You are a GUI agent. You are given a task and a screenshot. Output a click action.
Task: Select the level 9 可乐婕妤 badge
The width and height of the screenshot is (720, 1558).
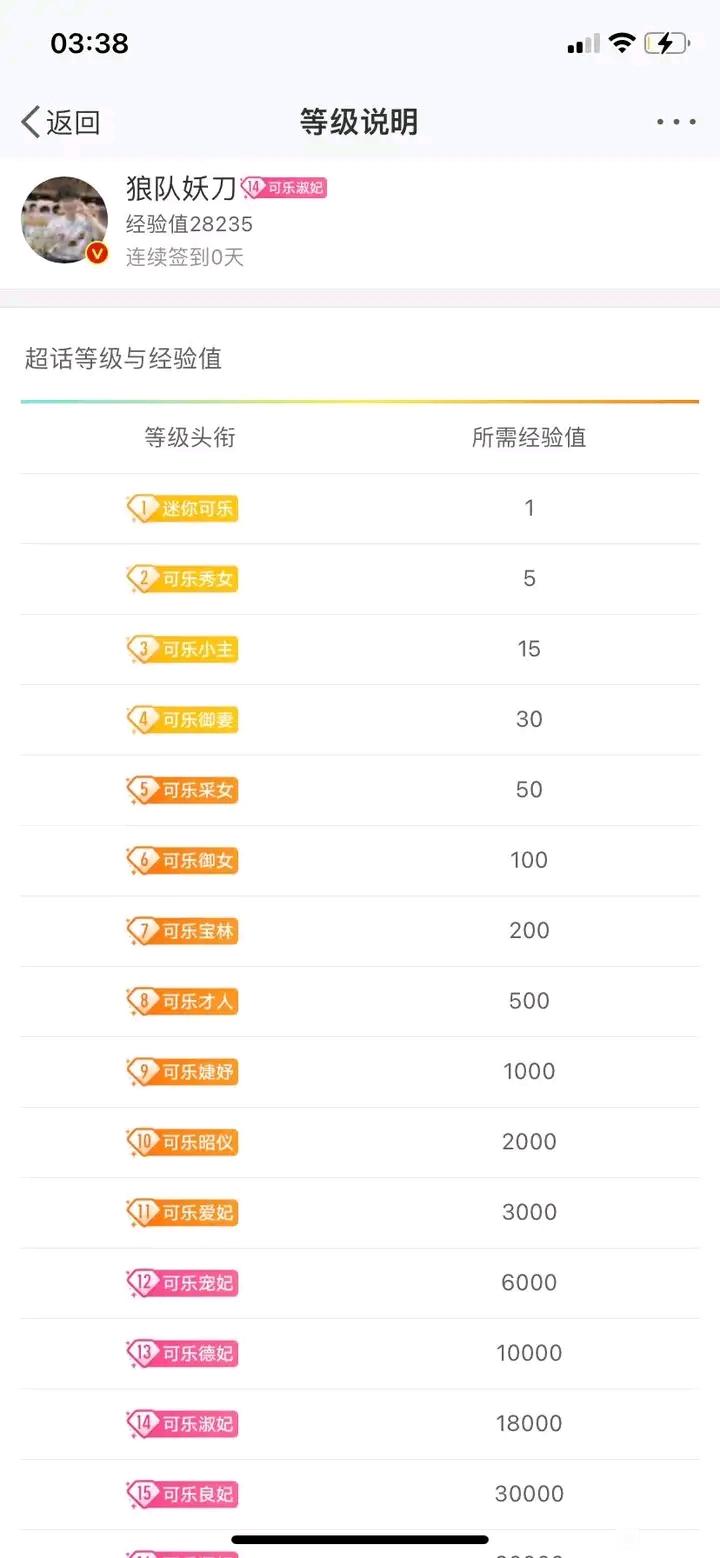point(182,1072)
